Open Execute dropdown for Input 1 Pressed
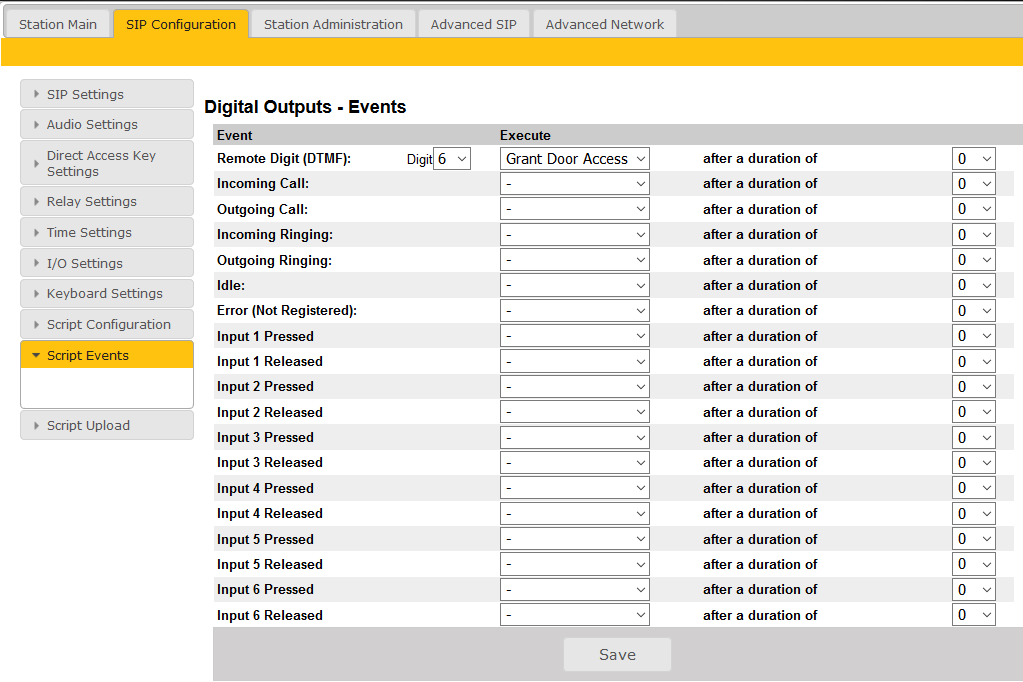 pos(574,336)
